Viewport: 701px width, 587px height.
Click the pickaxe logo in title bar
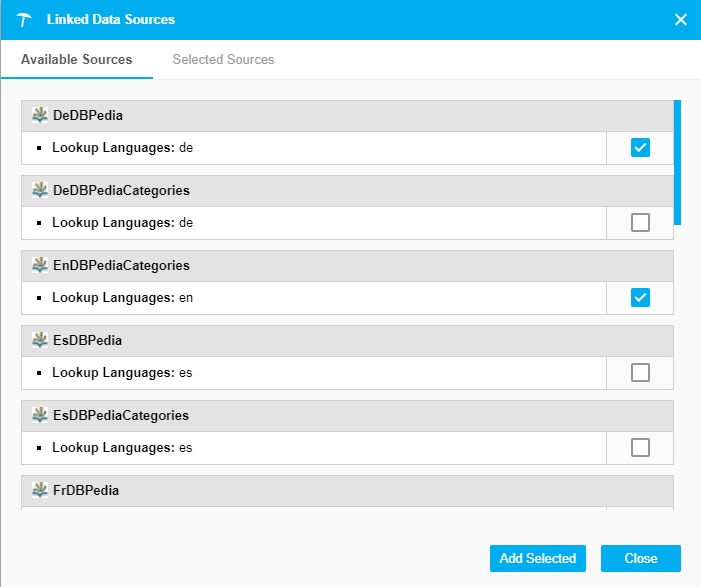click(25, 20)
